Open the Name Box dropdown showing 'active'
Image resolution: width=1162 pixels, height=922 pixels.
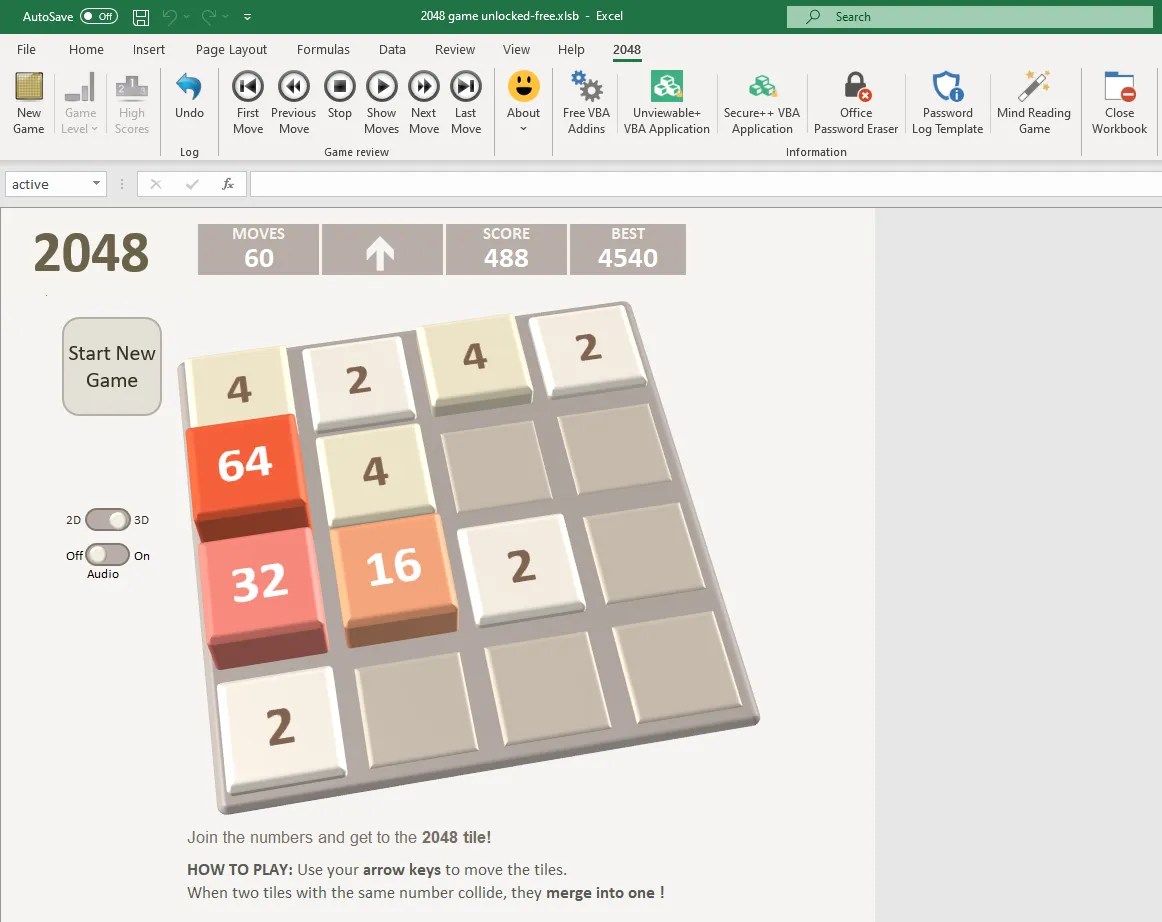pos(97,184)
